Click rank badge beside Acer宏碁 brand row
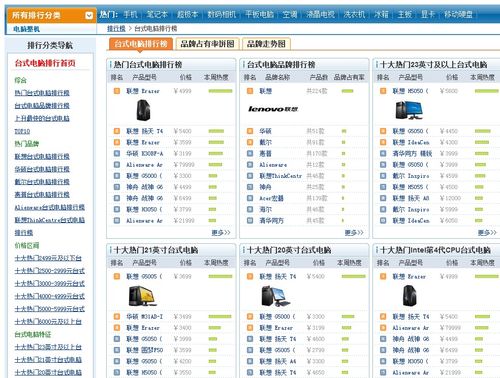Viewport: 500px width, 378px height. (x=250, y=198)
